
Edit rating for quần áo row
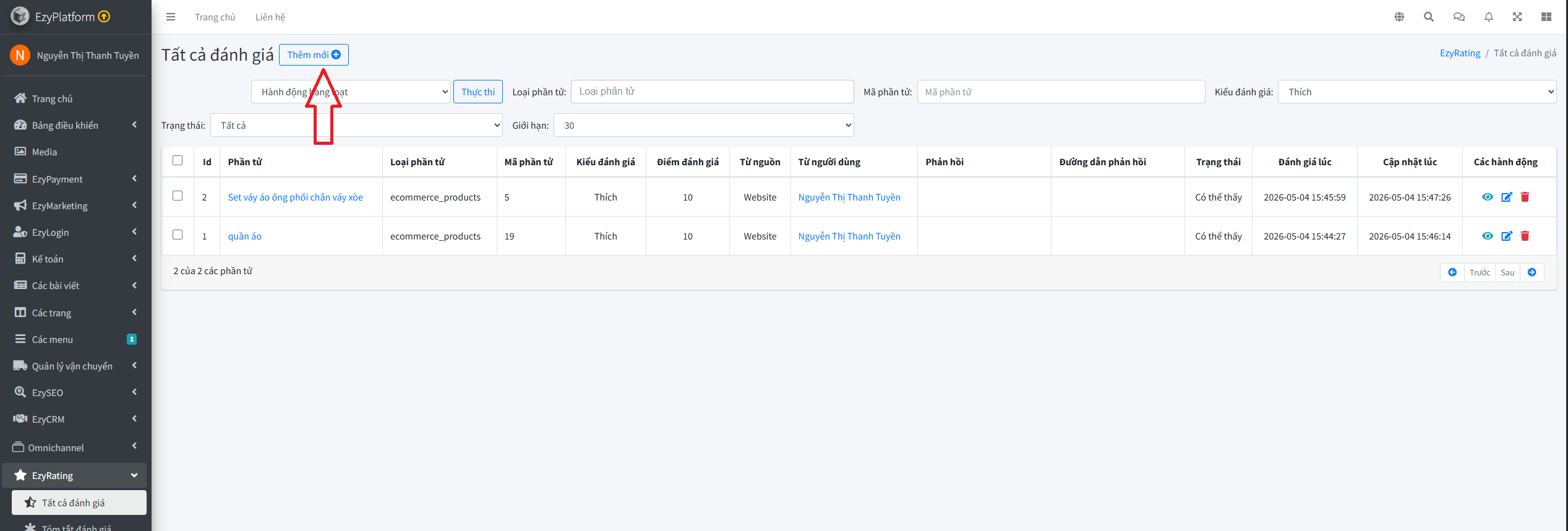1507,236
